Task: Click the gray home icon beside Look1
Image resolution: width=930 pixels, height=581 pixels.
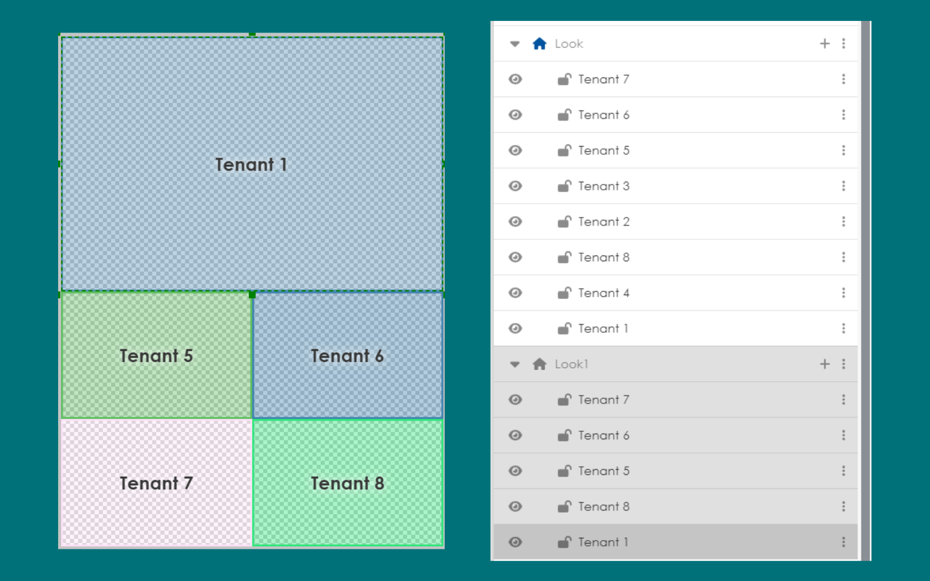Action: [540, 365]
